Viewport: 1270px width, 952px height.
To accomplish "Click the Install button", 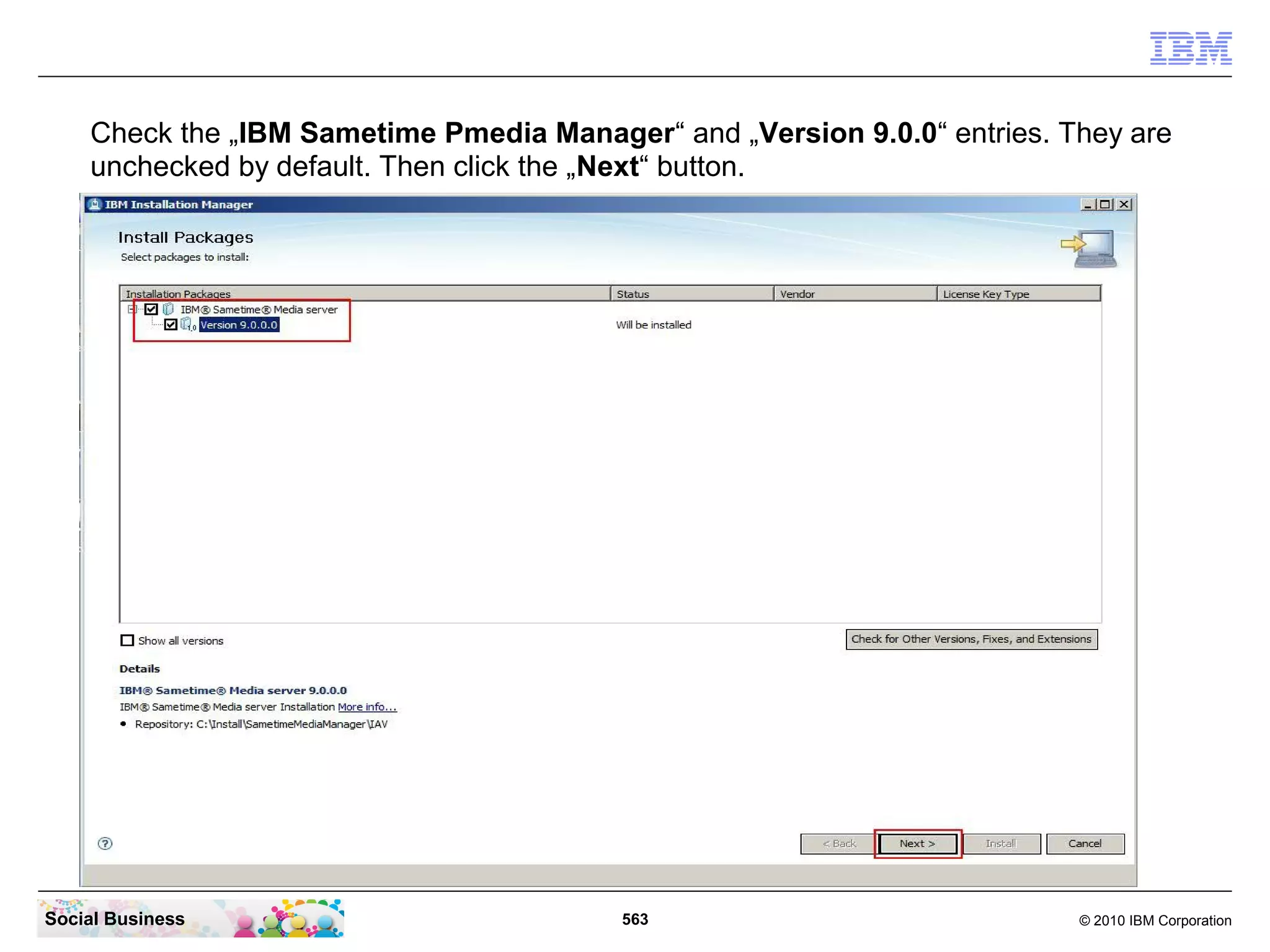I will pos(1001,844).
